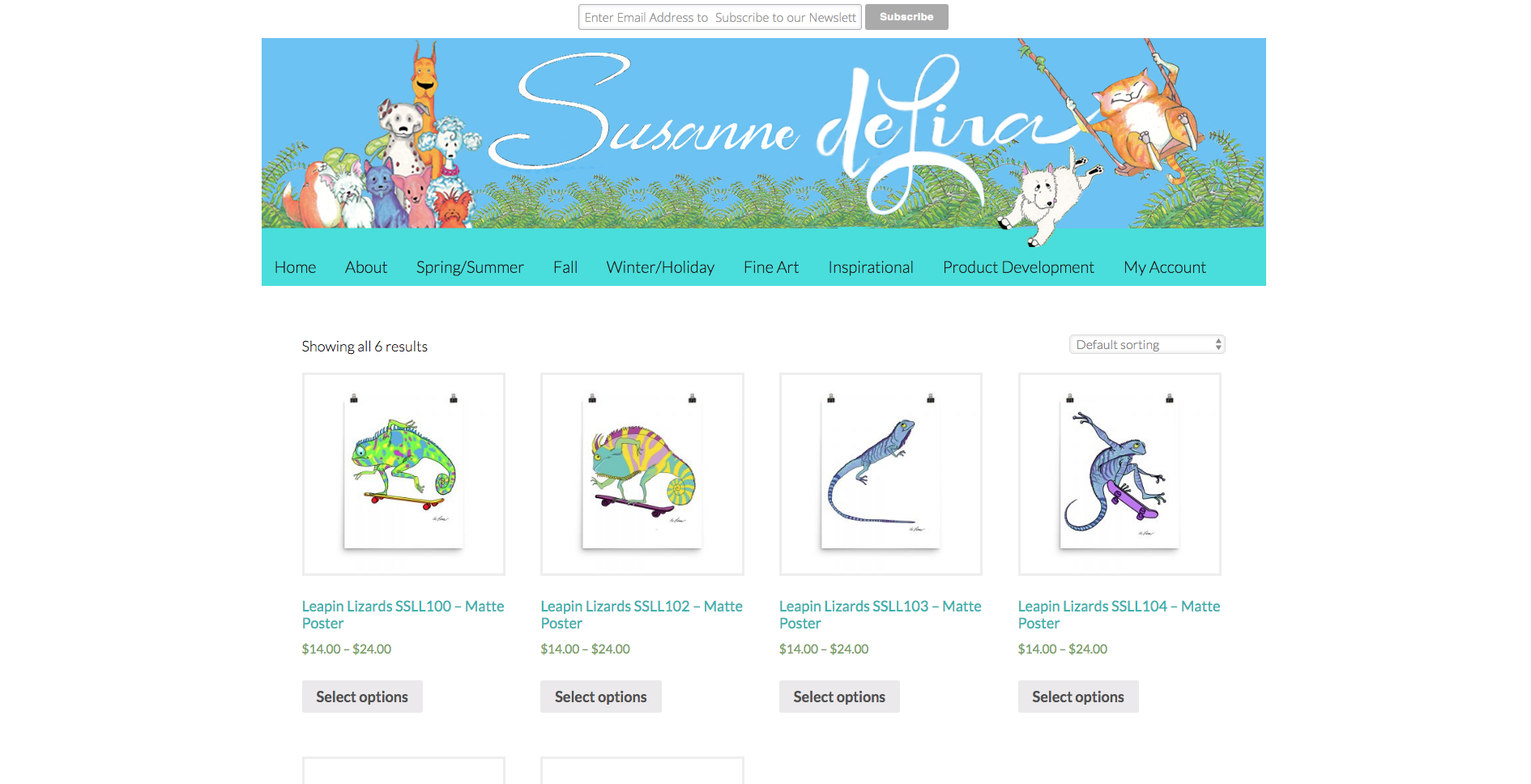Go to the Home menu item
Image resolution: width=1531 pixels, height=784 pixels.
click(295, 267)
